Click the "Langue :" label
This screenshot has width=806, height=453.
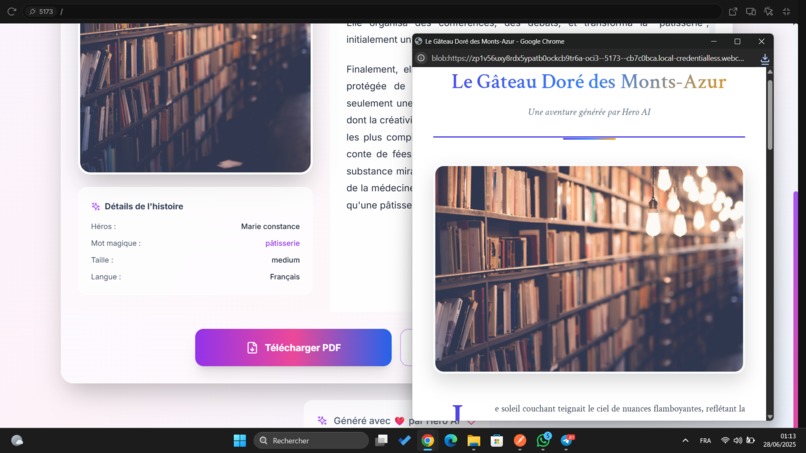point(106,277)
